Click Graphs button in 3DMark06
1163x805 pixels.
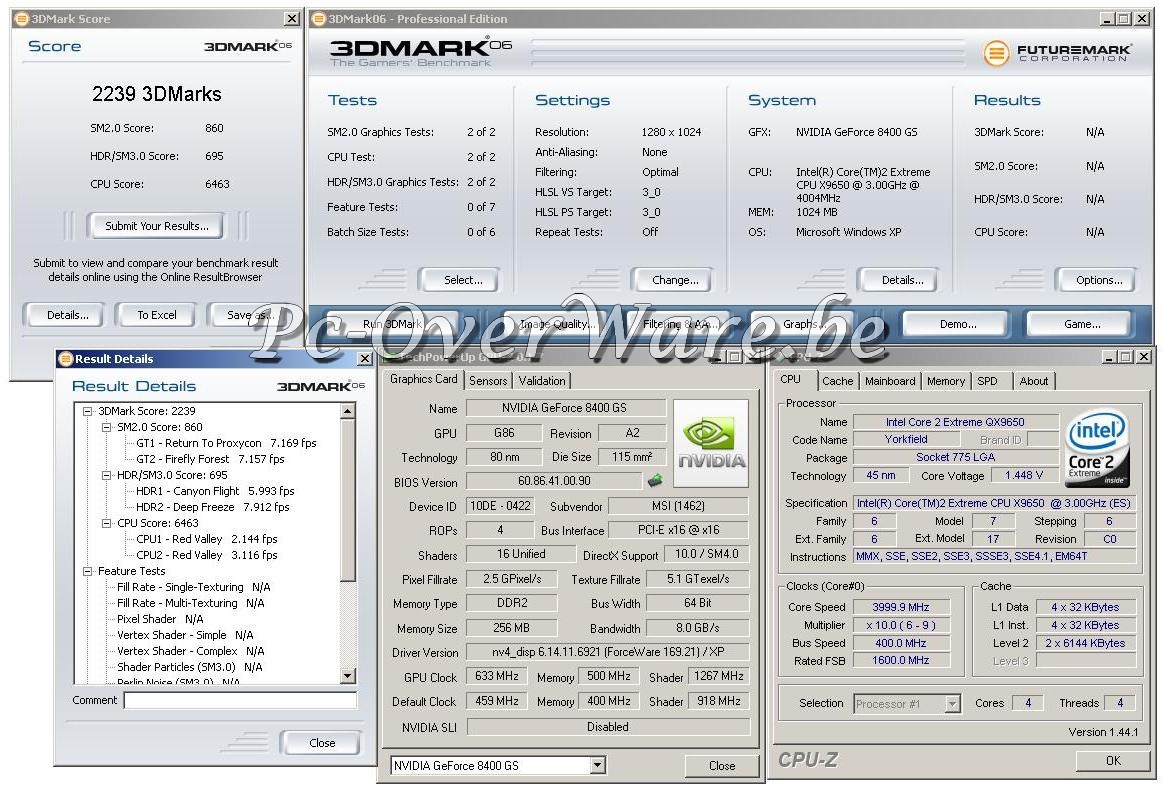tap(804, 324)
